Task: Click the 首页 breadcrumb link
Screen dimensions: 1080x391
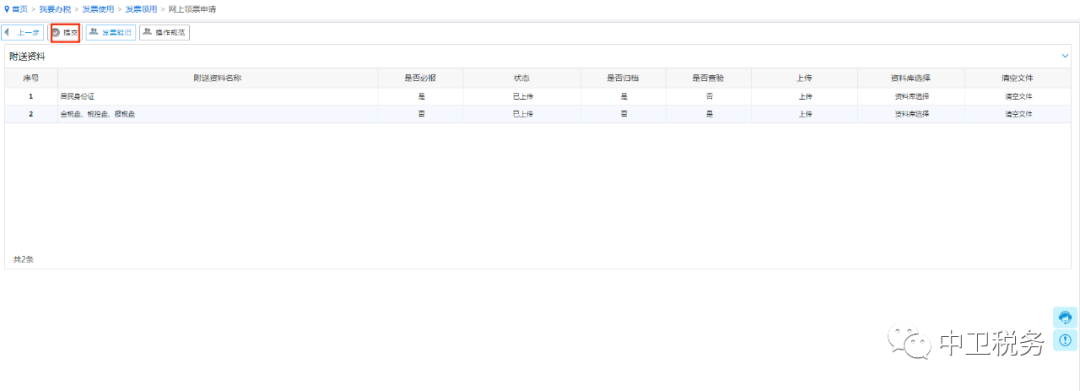Action: point(19,10)
